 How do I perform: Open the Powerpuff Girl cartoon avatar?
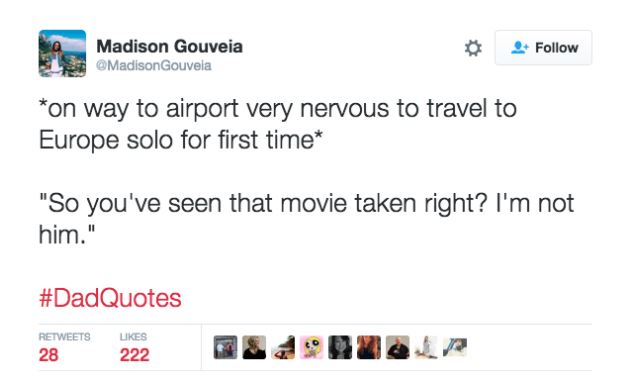pos(312,348)
